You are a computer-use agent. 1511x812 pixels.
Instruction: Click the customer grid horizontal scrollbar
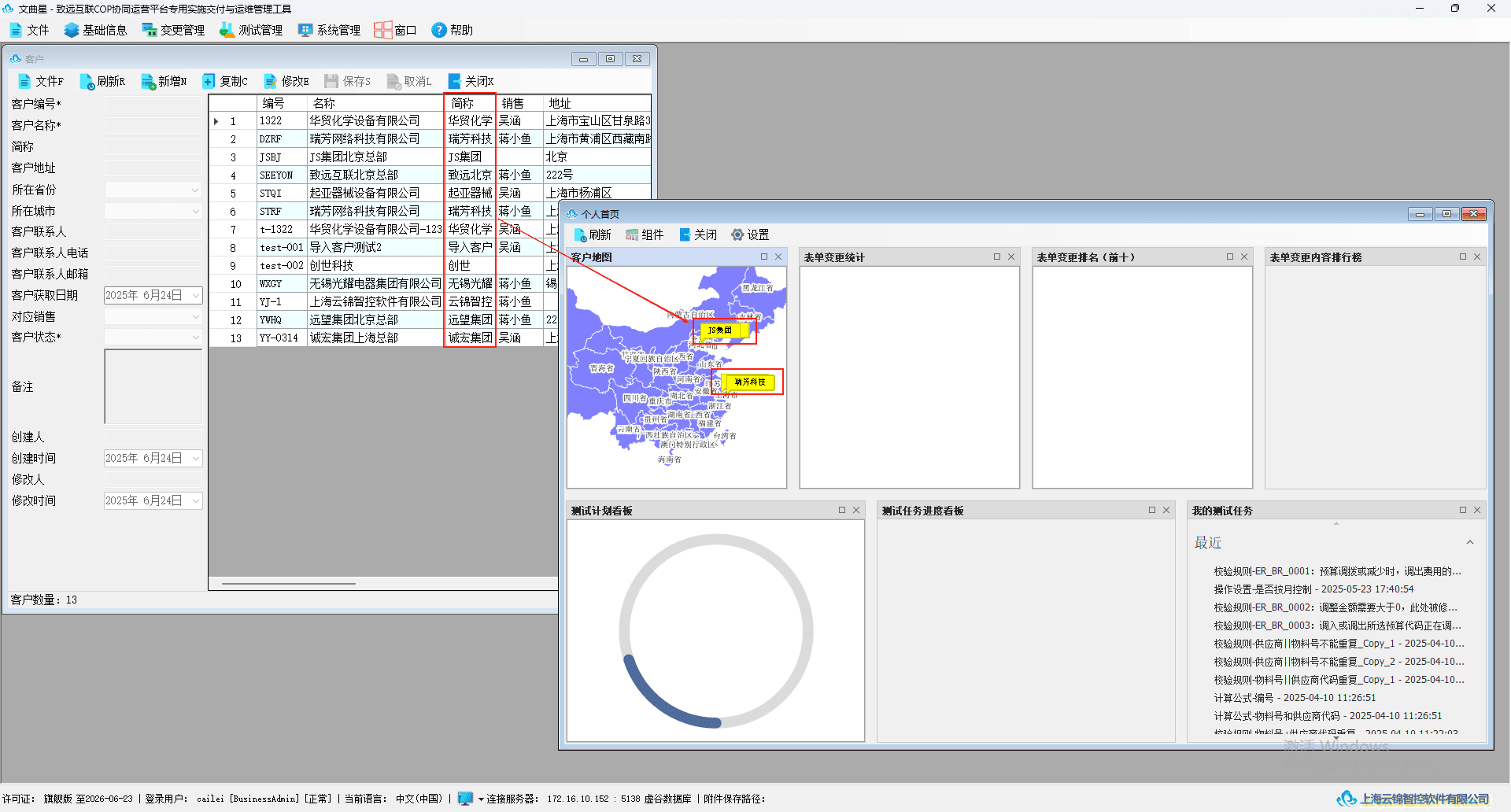[x=289, y=583]
